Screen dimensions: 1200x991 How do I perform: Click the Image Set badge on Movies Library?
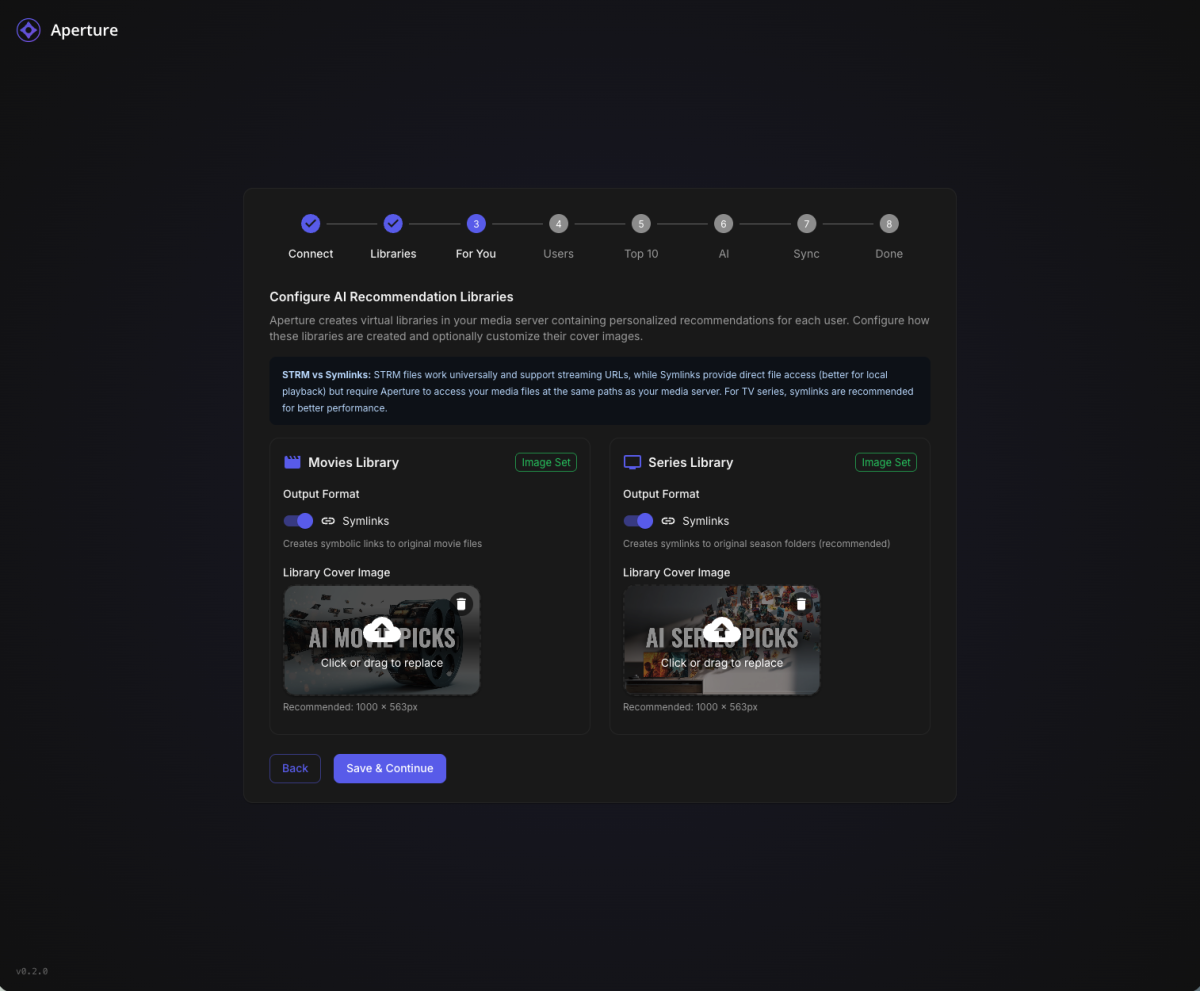(546, 461)
